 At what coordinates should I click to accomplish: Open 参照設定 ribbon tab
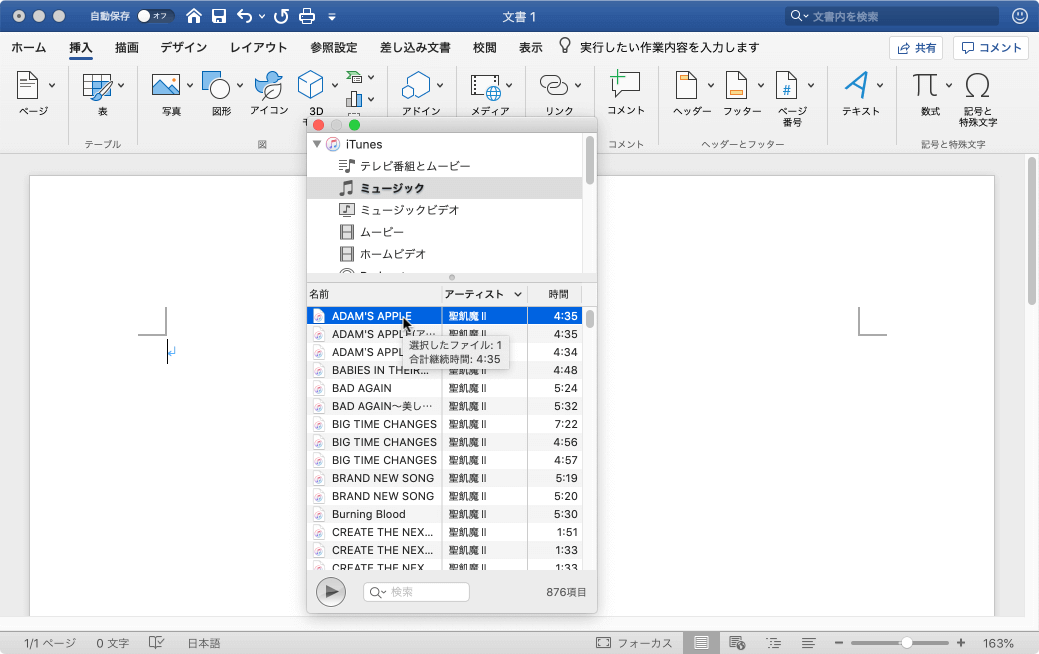[x=334, y=48]
